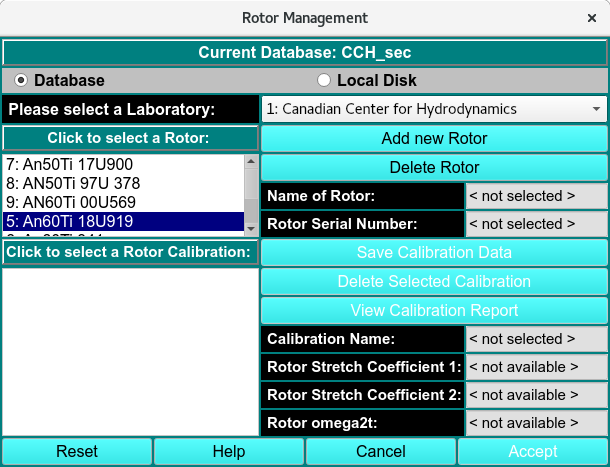The image size is (610, 467).
Task: Click the Save Calibration Data button
Action: pyautogui.click(x=434, y=252)
